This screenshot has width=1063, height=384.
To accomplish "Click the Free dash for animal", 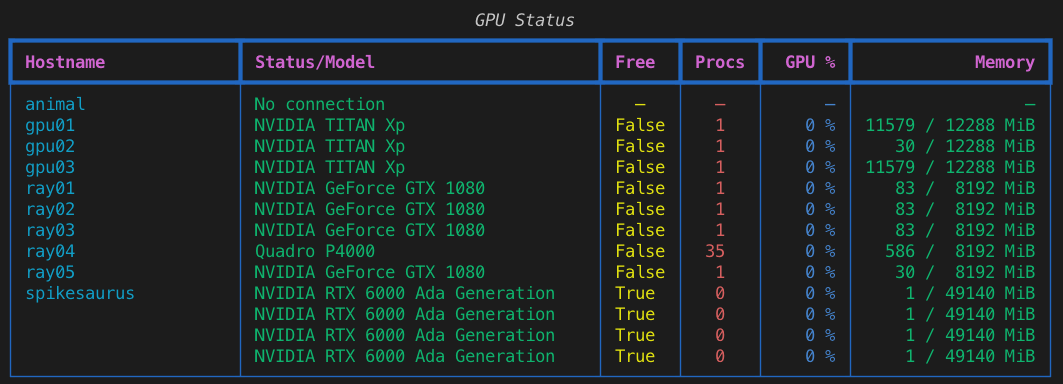I will coord(640,104).
